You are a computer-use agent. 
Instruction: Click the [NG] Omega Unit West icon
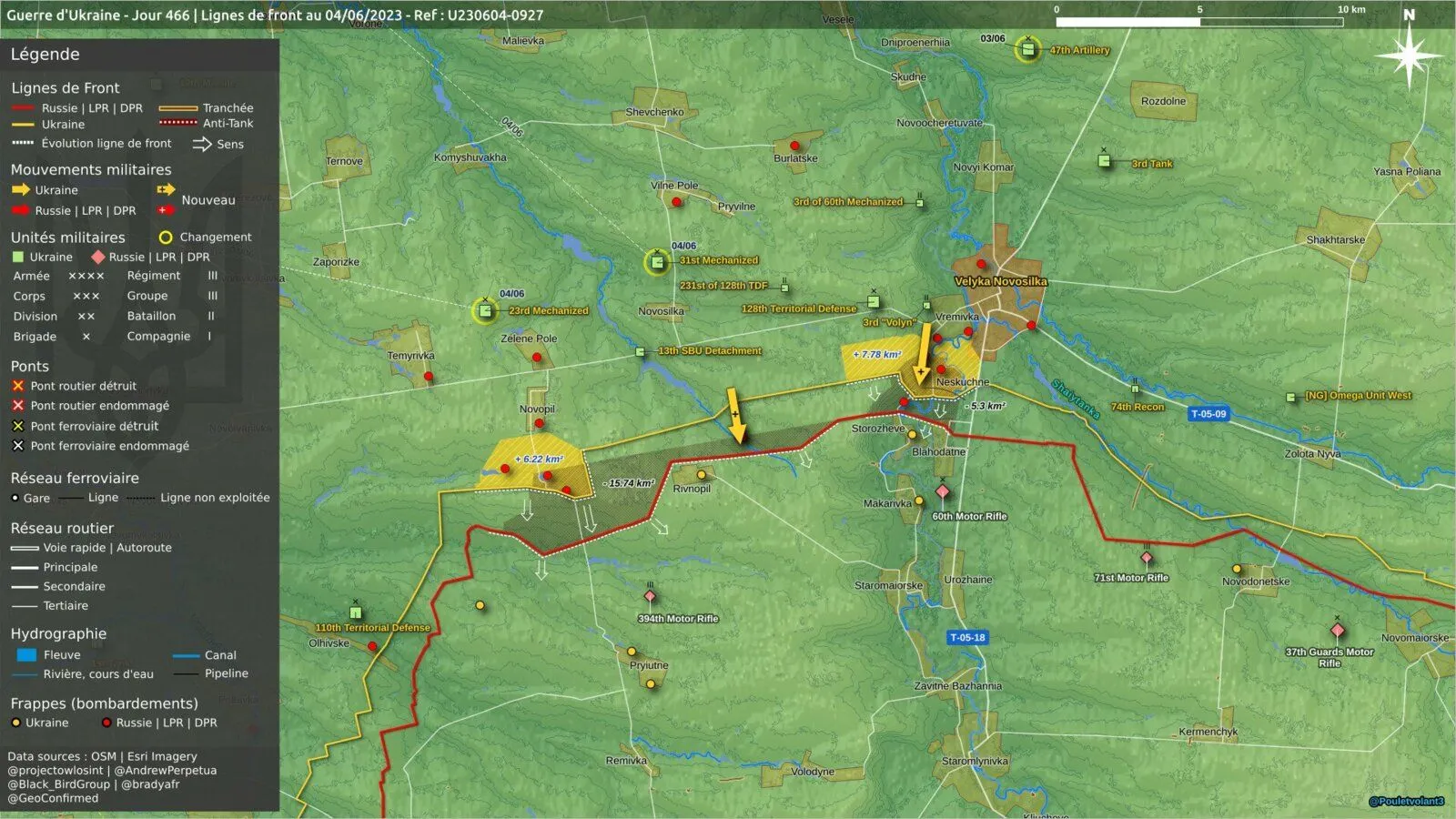1290,397
